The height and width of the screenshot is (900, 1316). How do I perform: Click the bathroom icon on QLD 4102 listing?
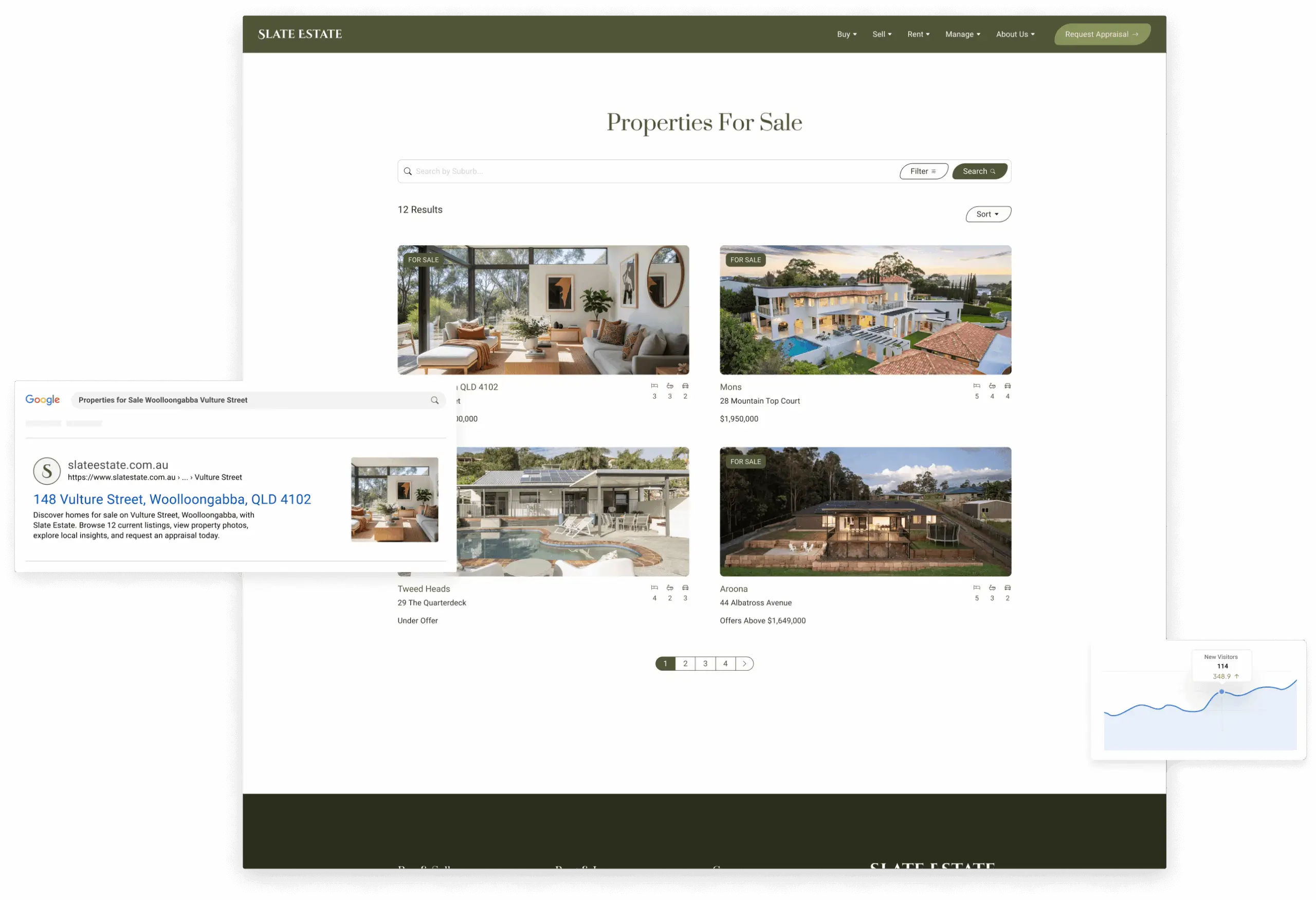point(670,386)
